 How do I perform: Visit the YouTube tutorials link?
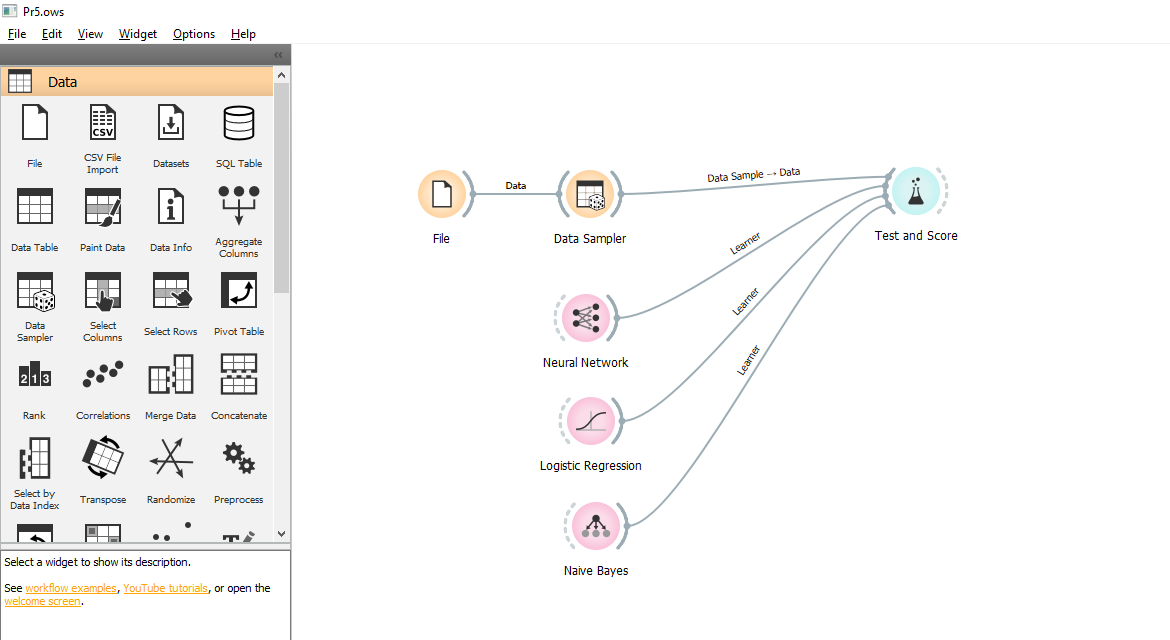pyautogui.click(x=164, y=587)
